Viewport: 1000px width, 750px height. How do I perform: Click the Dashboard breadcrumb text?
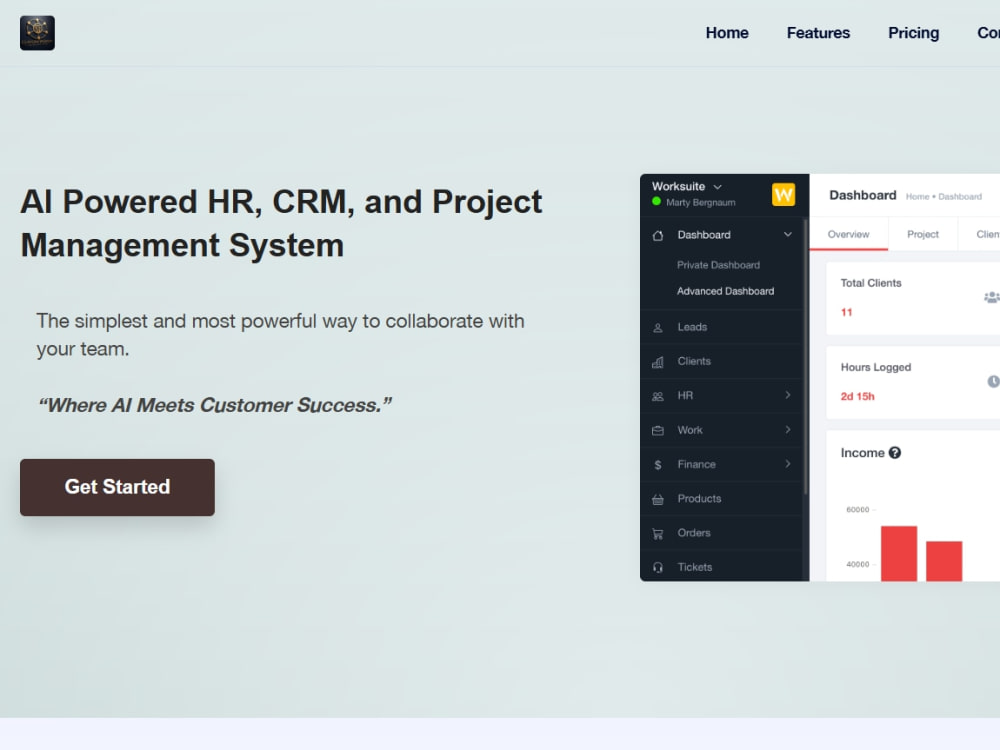960,196
